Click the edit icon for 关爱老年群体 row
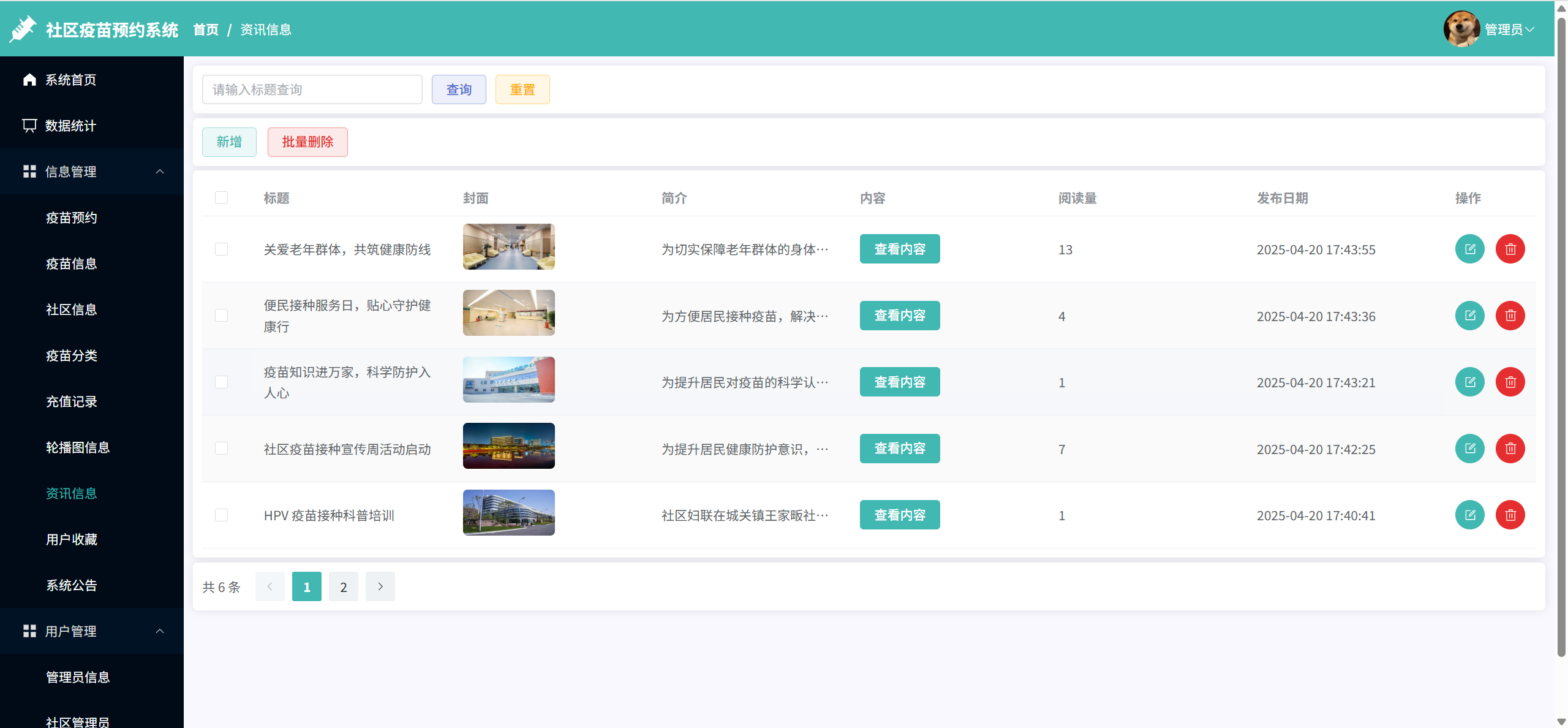Image resolution: width=1568 pixels, height=728 pixels. [x=1469, y=249]
